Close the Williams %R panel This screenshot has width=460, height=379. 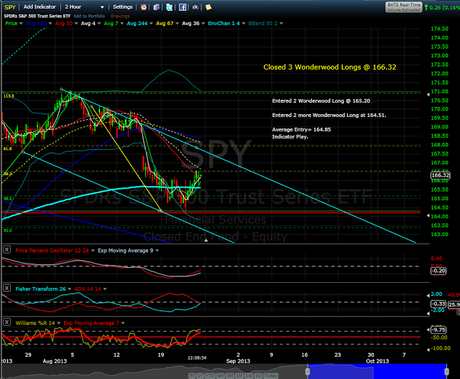tap(7, 322)
